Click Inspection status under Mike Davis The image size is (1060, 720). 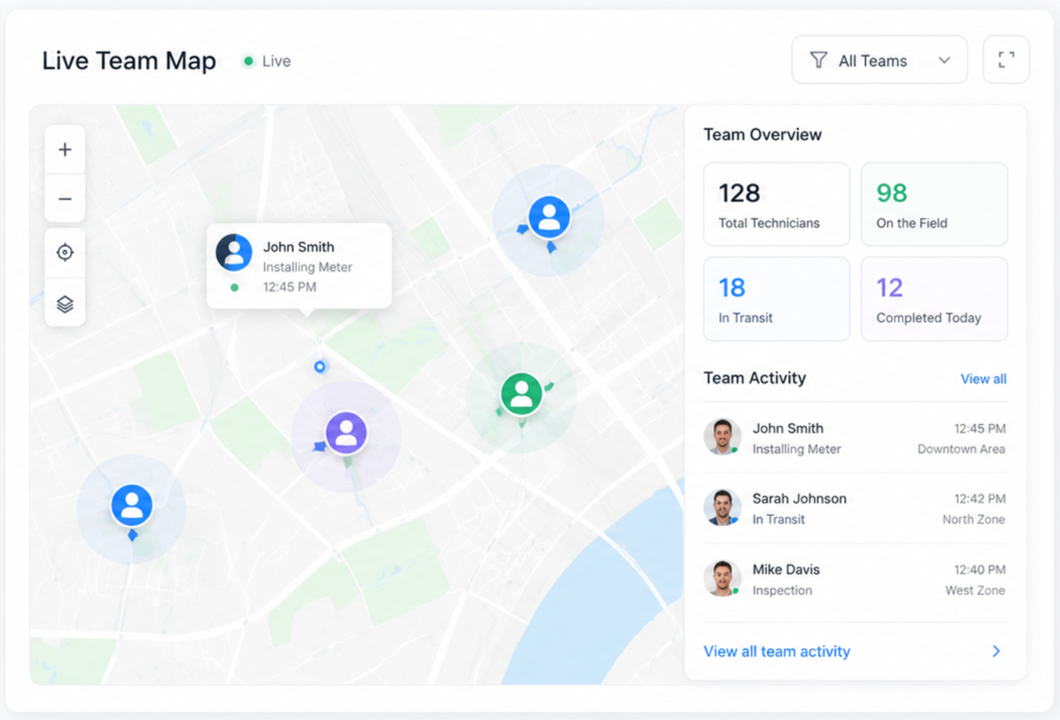coord(782,590)
